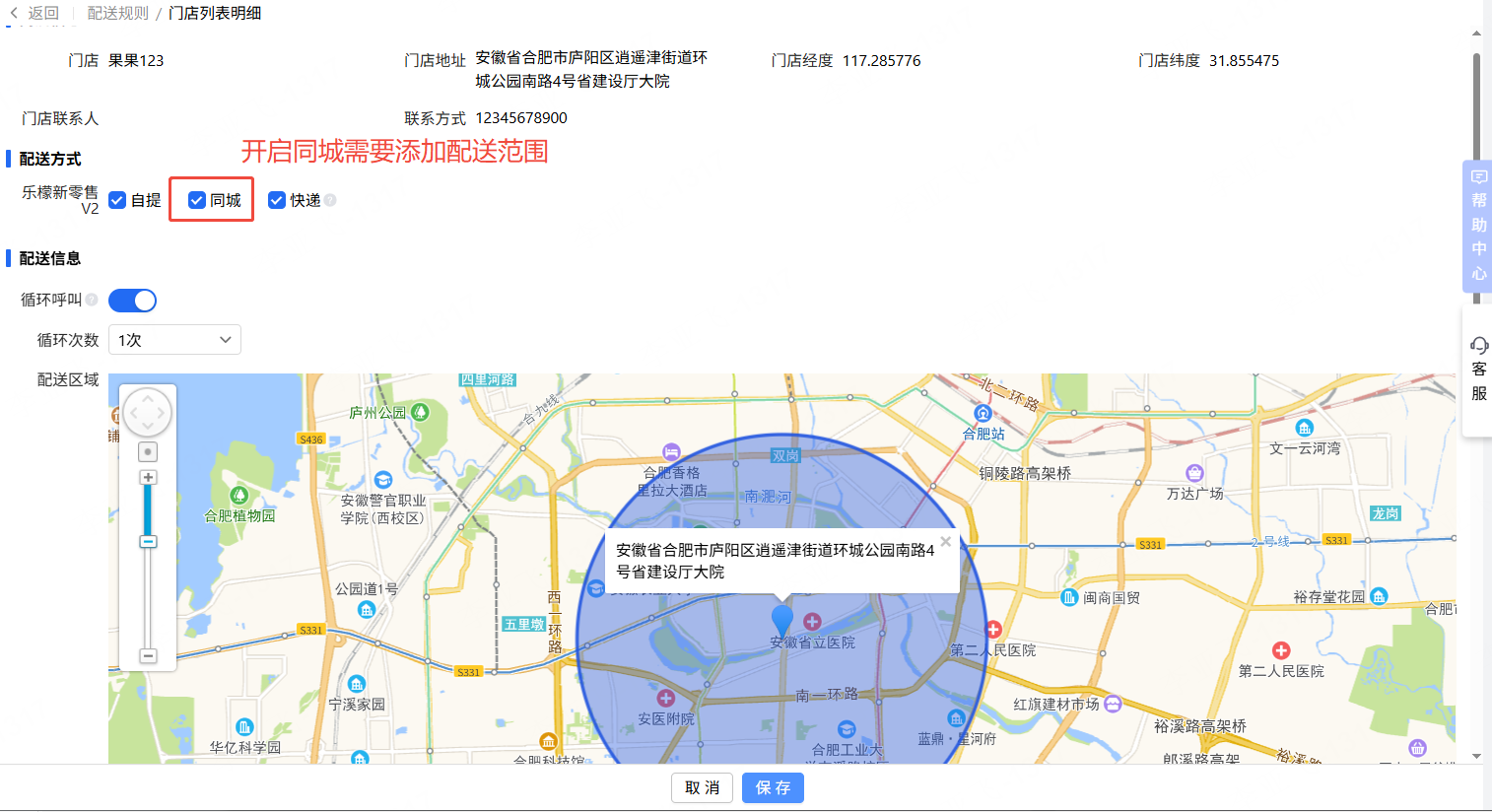1492x812 pixels.
Task: Click the 合肥植物园 tree icon on map
Action: pyautogui.click(x=238, y=495)
